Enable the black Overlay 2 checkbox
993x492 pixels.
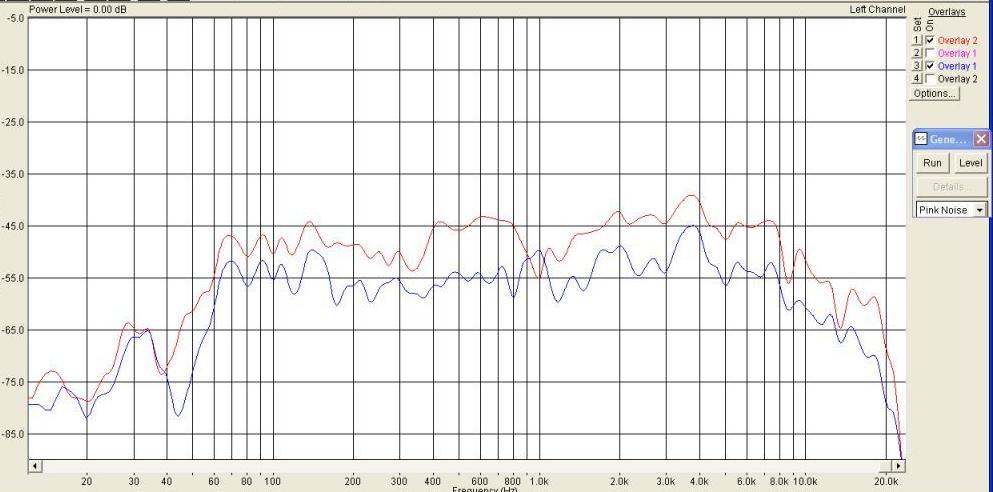point(930,79)
